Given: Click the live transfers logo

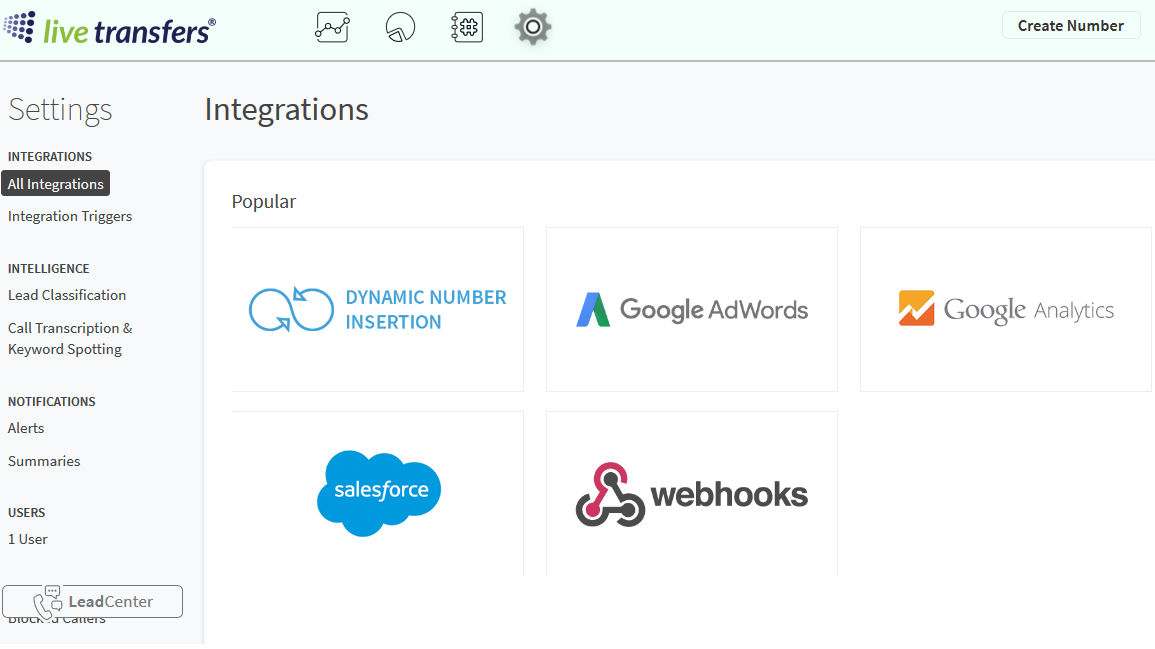Looking at the screenshot, I should 110,29.
